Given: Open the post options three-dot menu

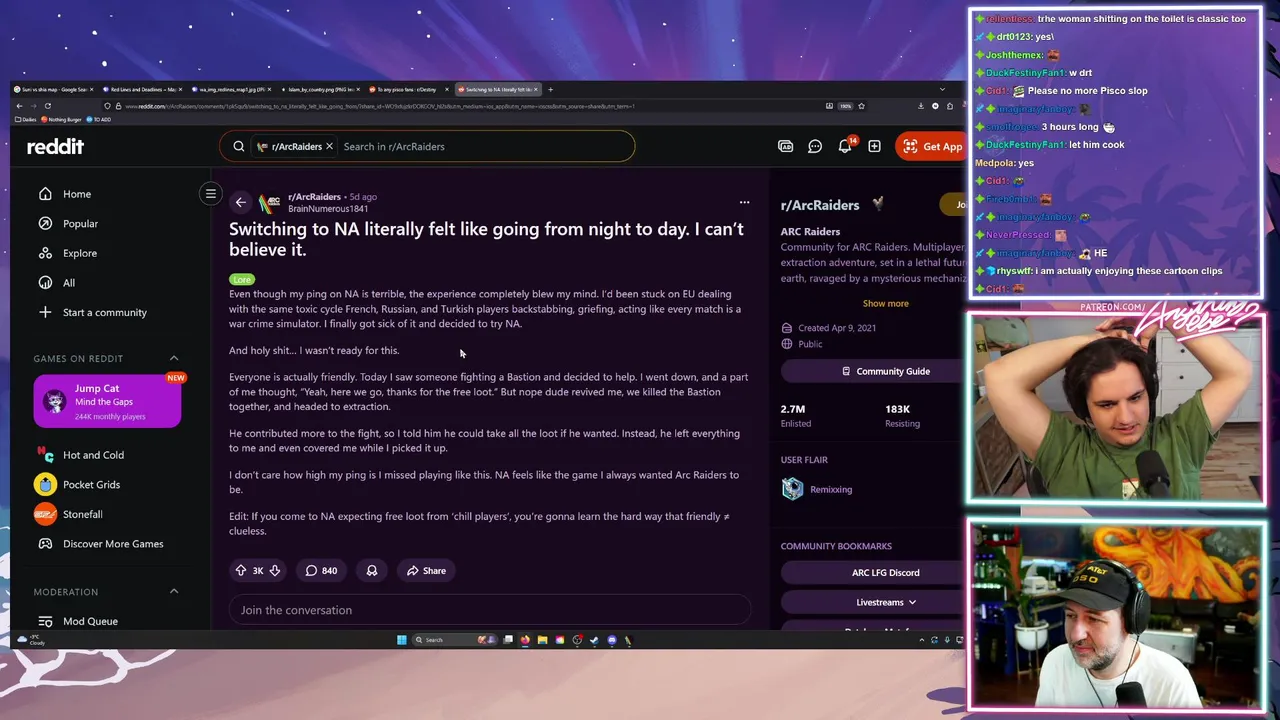Looking at the screenshot, I should pos(744,202).
